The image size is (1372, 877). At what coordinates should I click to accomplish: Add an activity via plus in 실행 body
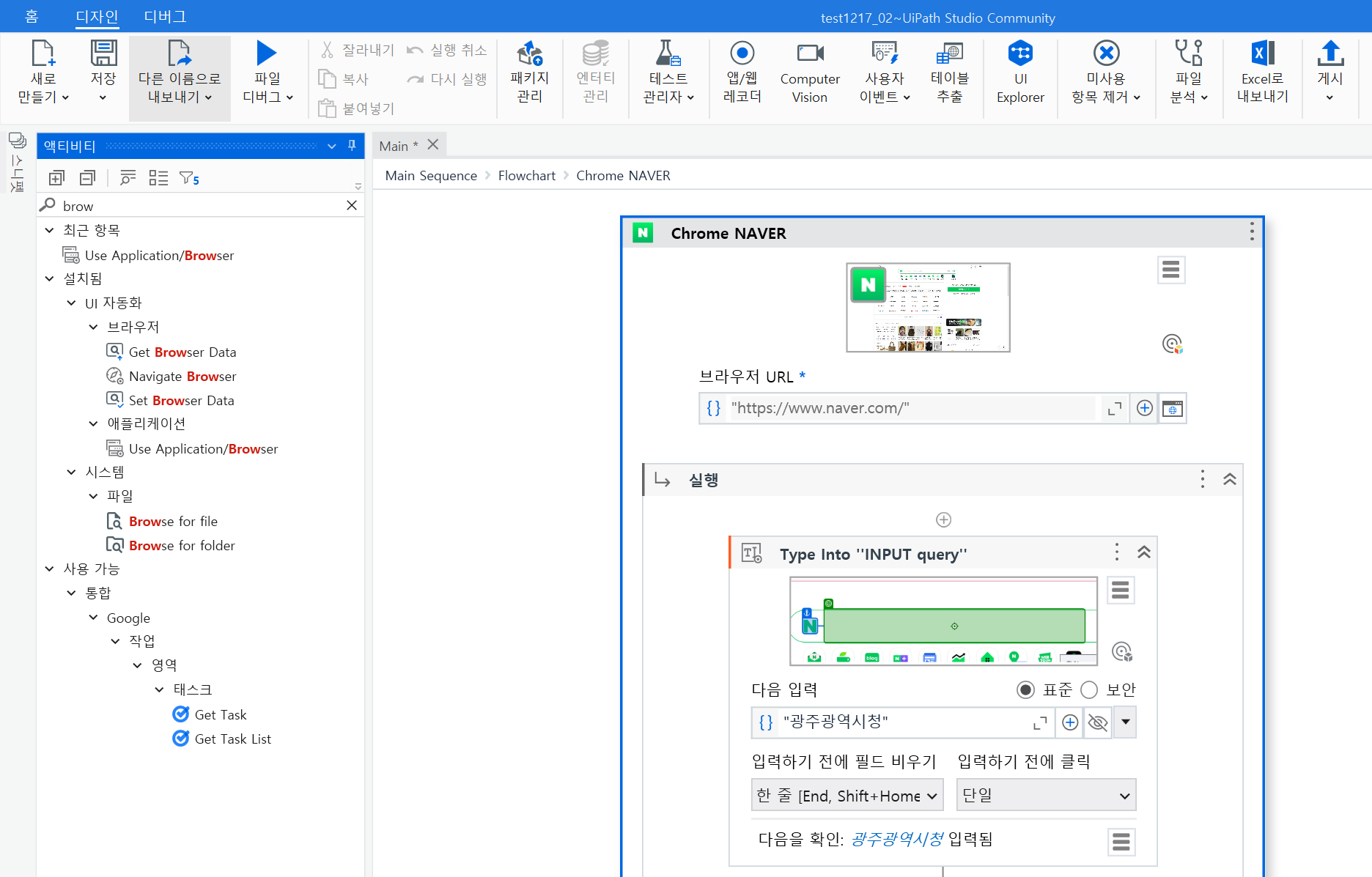(943, 519)
